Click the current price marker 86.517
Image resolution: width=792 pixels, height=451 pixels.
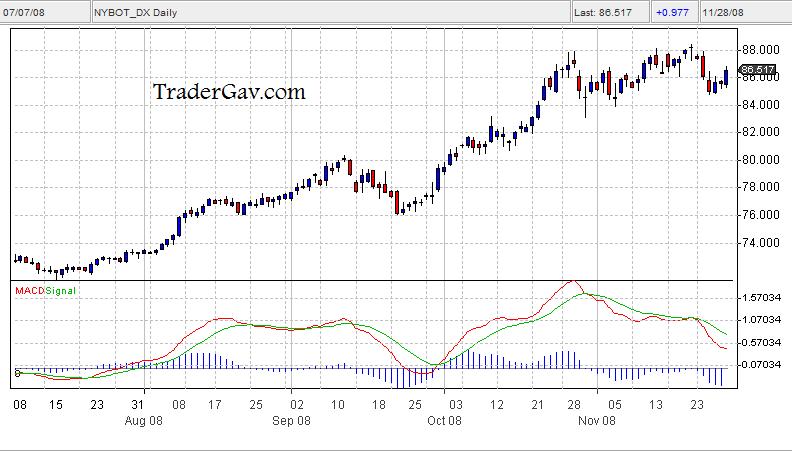(x=757, y=70)
